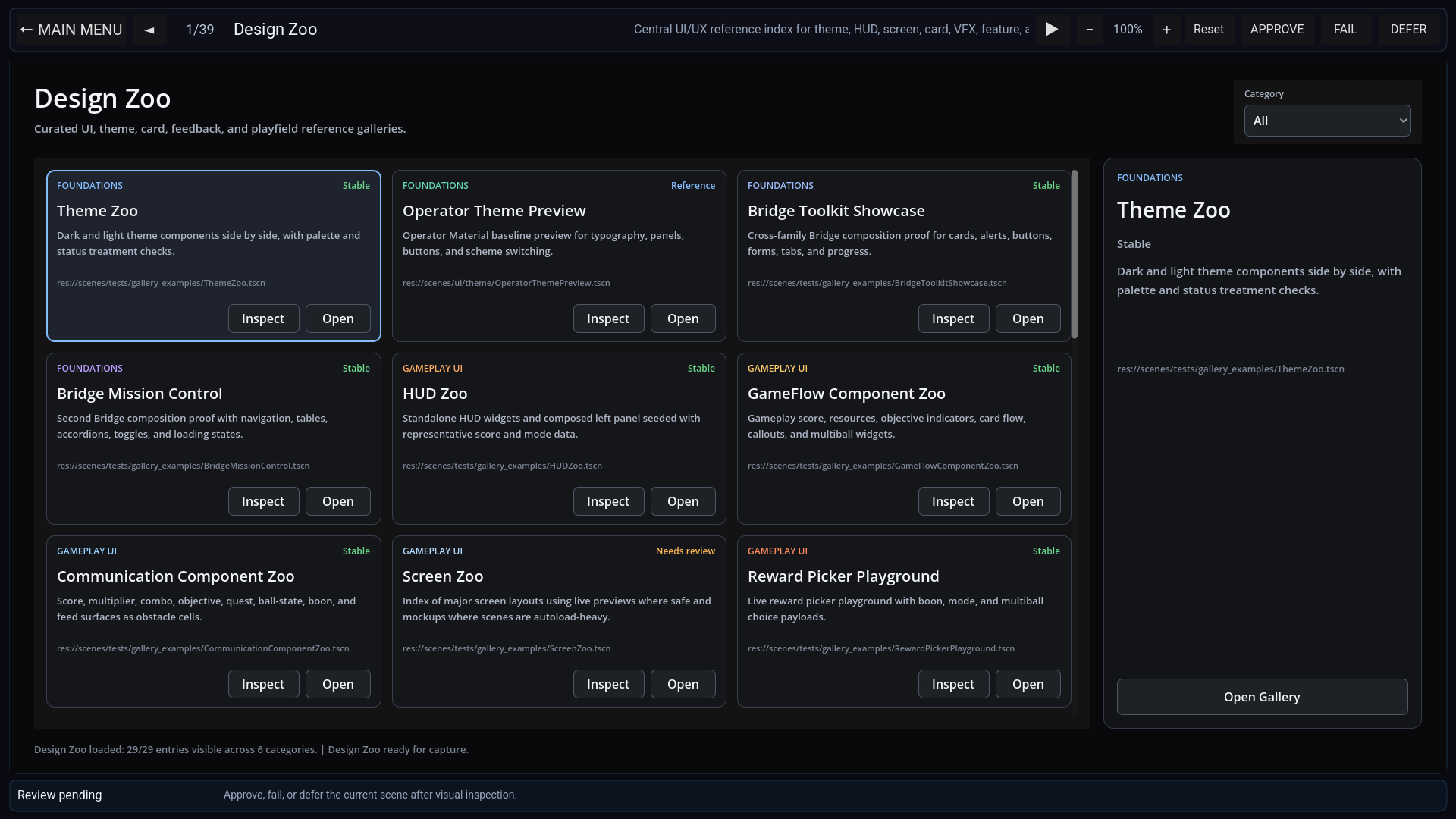Click the HUDZoo.tscn resource path
The height and width of the screenshot is (819, 1456).
502,466
